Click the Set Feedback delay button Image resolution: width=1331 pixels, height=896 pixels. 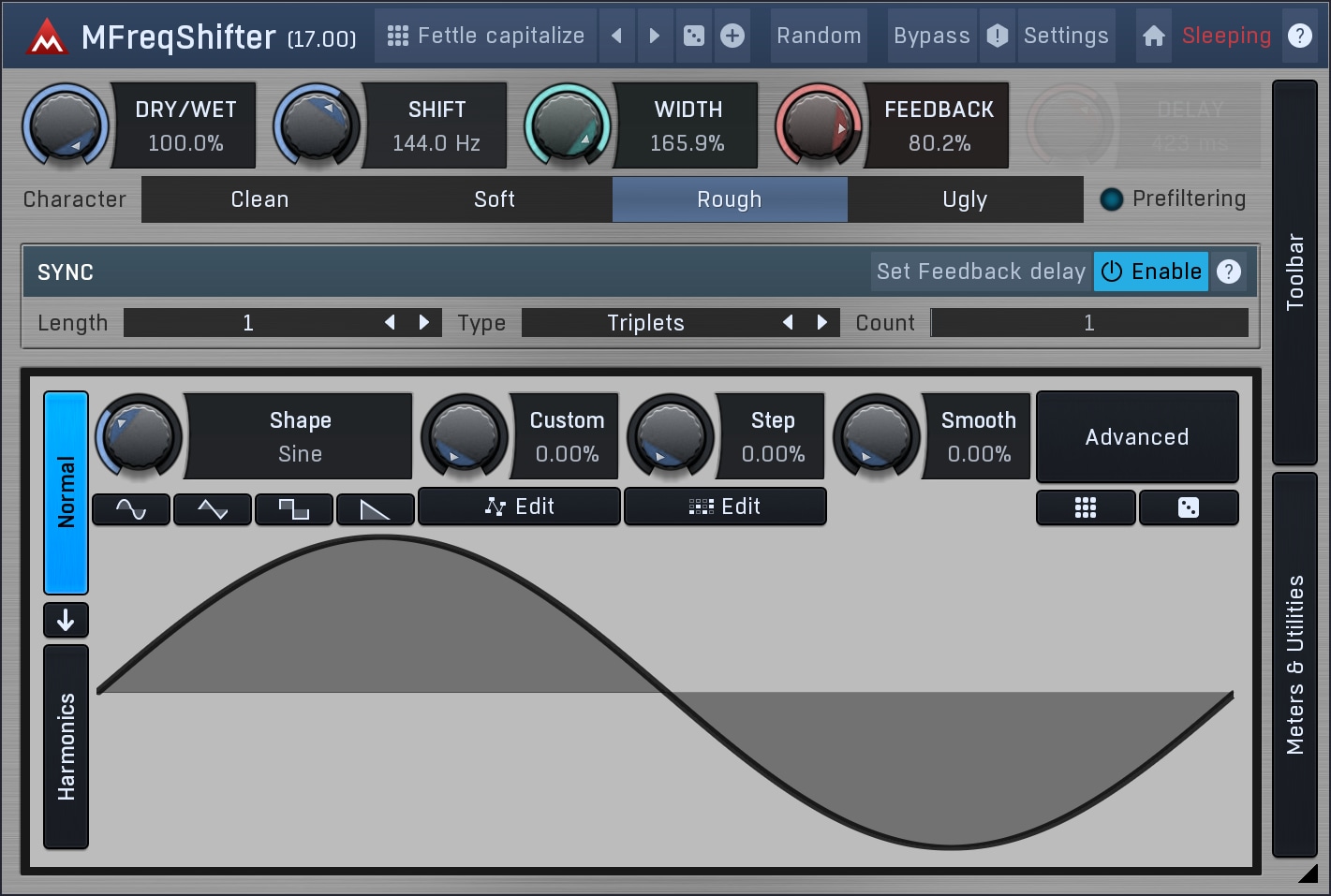click(x=981, y=272)
